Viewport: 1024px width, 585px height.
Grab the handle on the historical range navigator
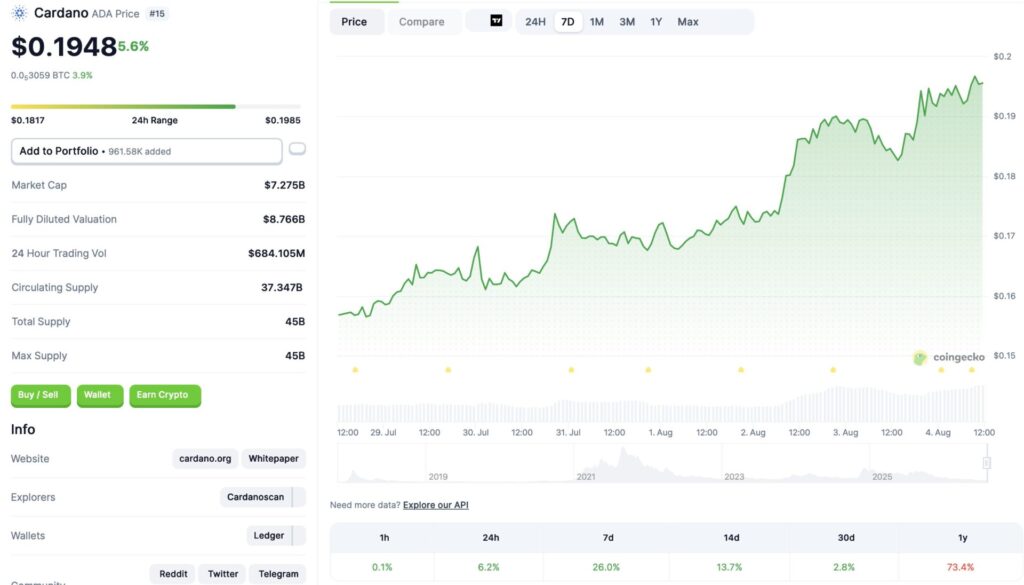986,463
